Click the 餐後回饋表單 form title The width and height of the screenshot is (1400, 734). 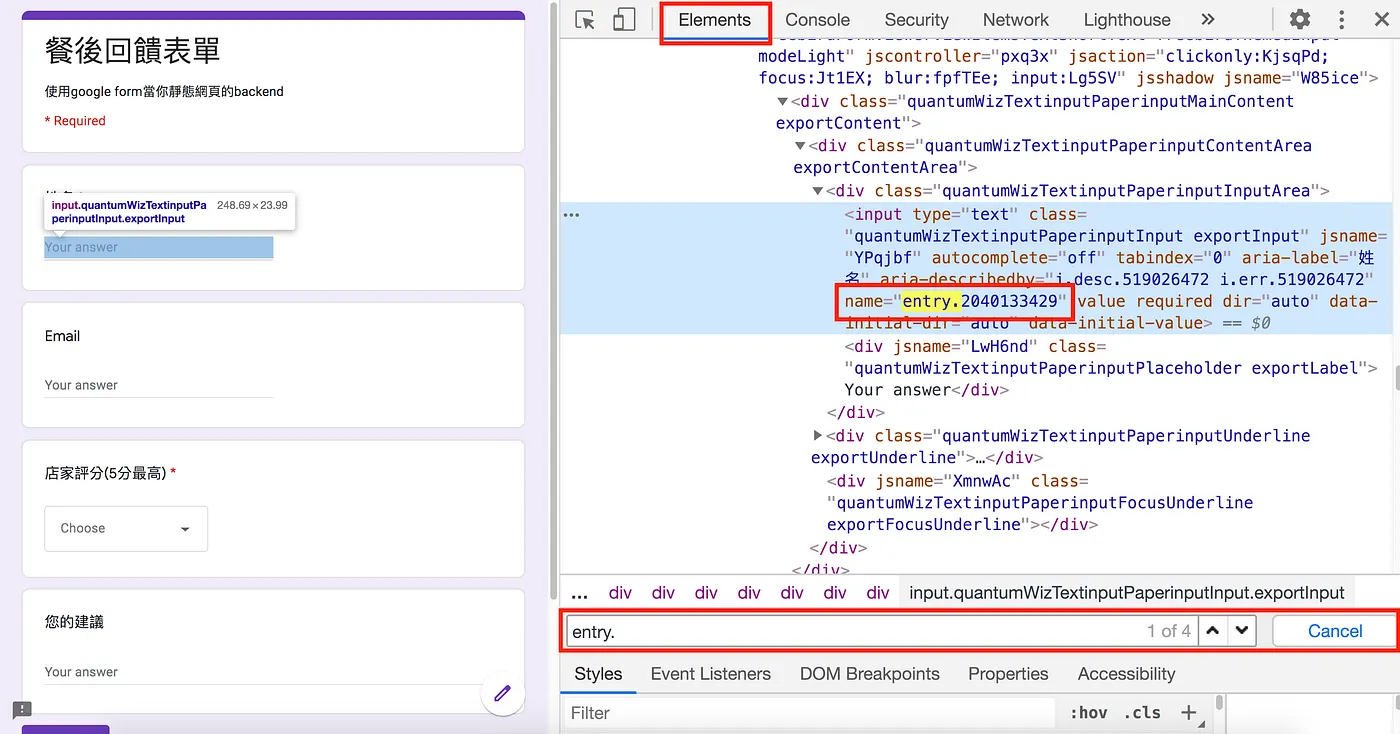point(132,50)
